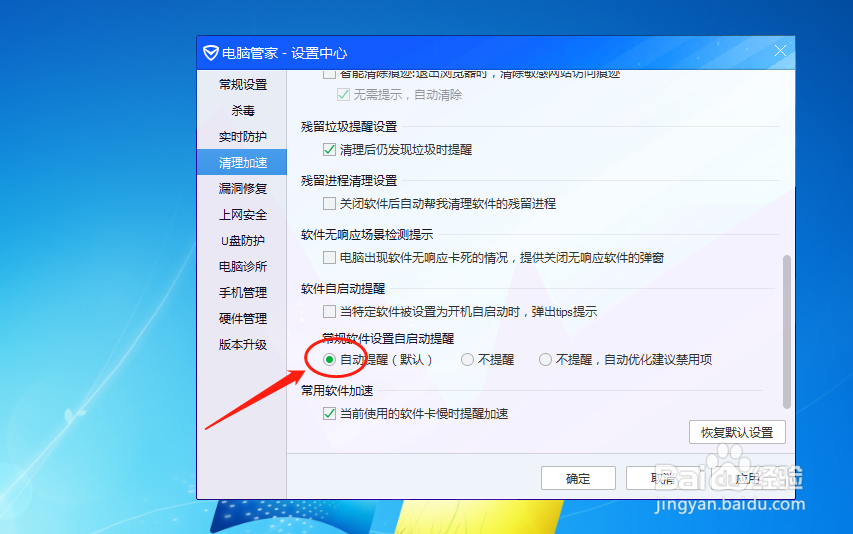Click the 常用软件加速 heading
Image resolution: width=853 pixels, height=534 pixels.
coord(337,391)
